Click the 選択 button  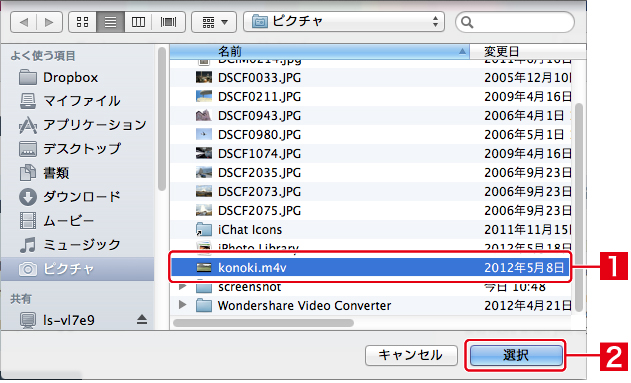pyautogui.click(x=516, y=355)
